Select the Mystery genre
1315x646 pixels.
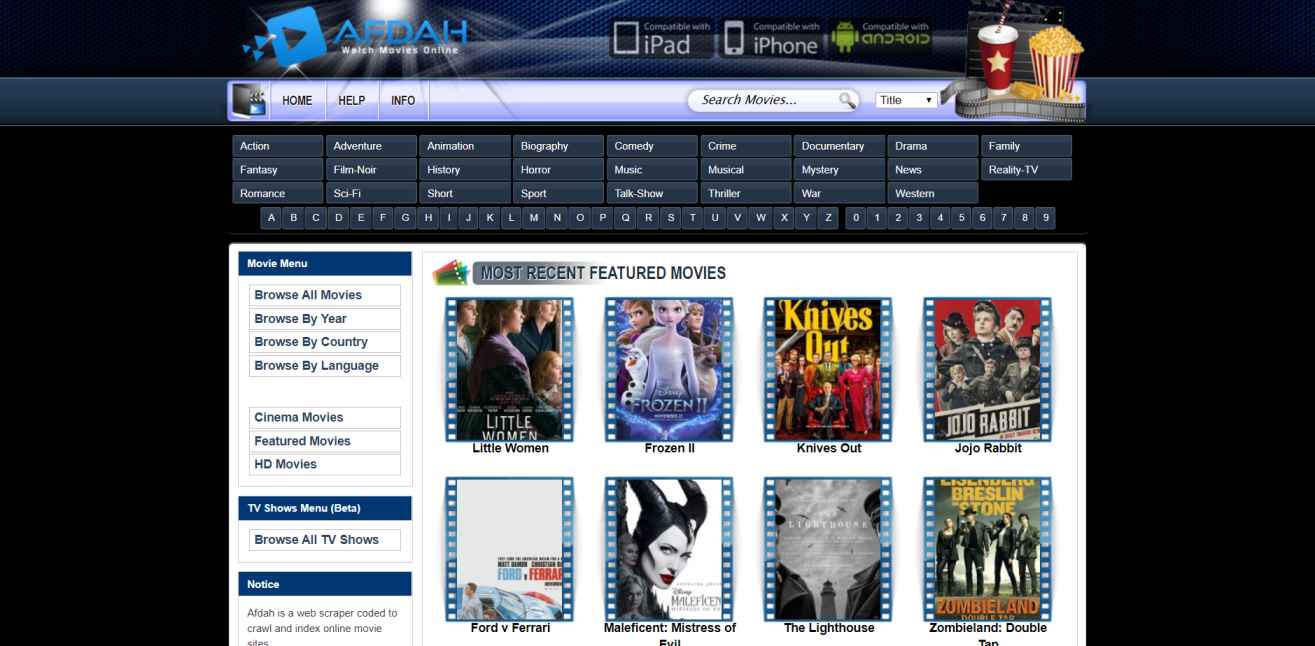pos(840,170)
